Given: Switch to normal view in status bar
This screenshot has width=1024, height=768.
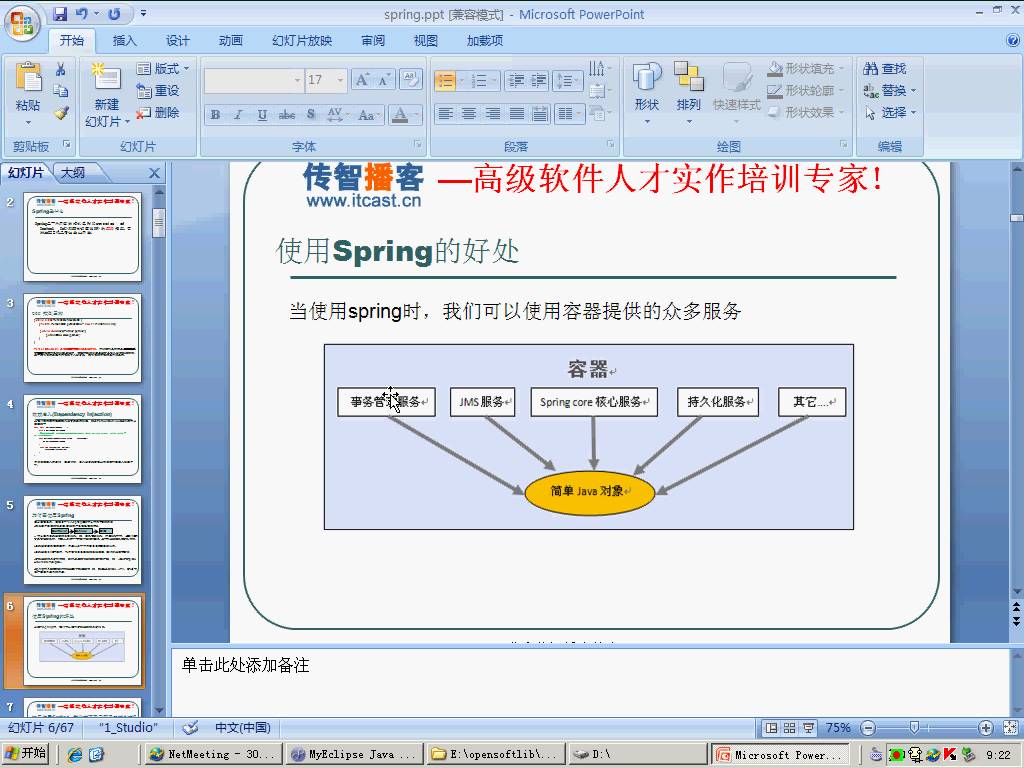Looking at the screenshot, I should coord(771,728).
